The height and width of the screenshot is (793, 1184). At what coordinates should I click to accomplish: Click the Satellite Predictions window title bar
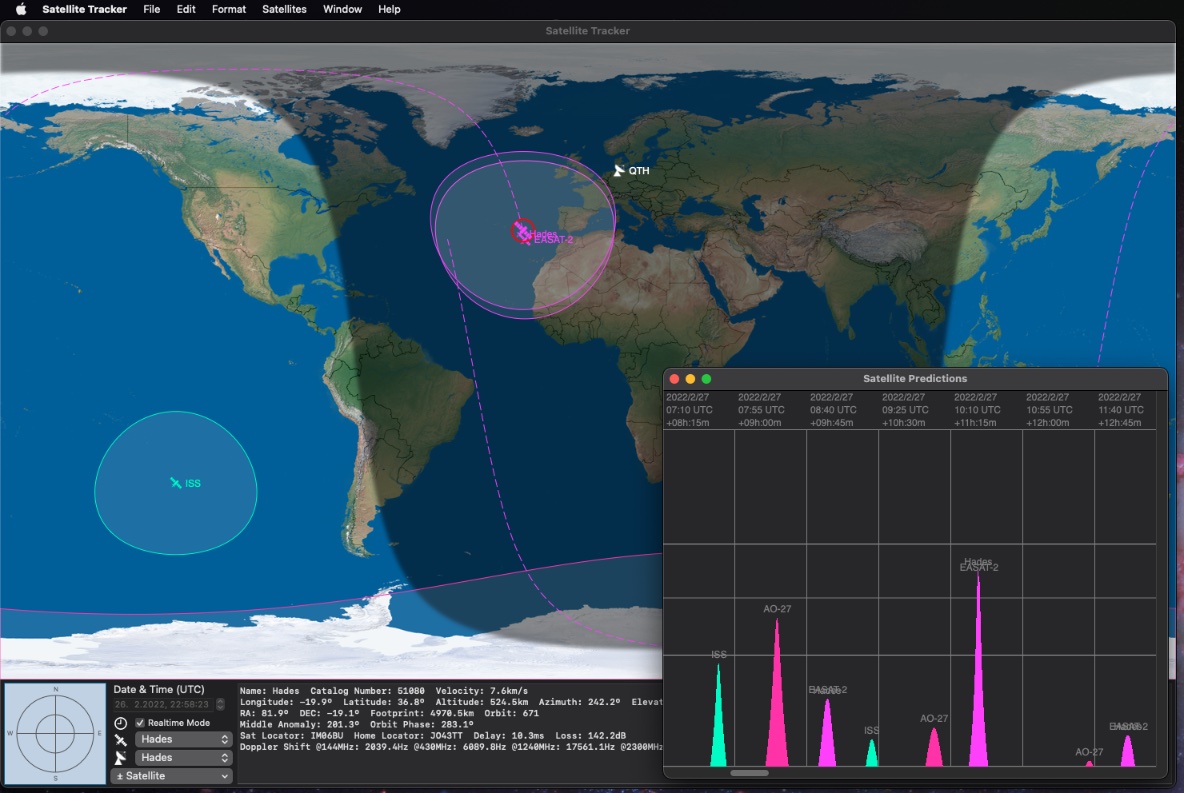[915, 378]
